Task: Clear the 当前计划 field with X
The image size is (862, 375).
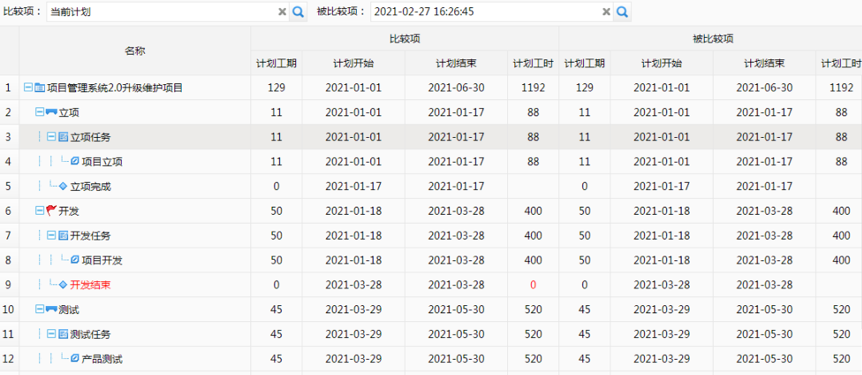Action: point(282,12)
